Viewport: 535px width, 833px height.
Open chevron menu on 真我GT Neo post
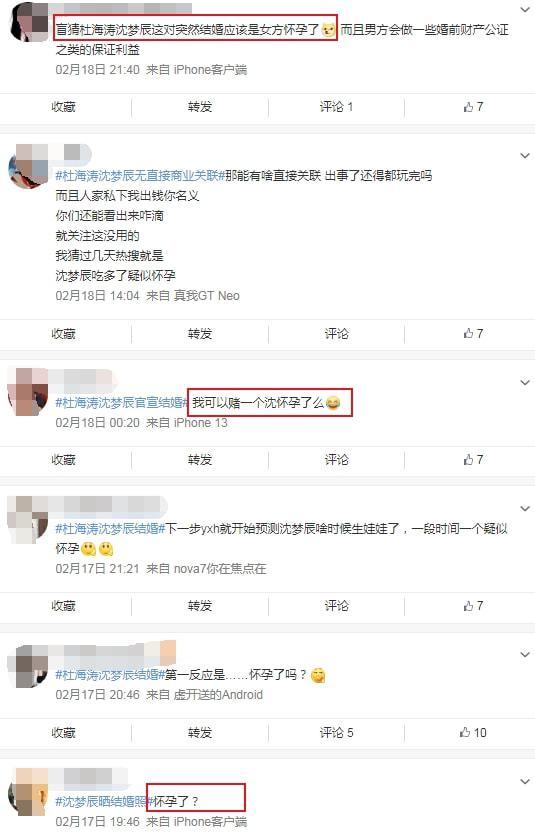(525, 156)
